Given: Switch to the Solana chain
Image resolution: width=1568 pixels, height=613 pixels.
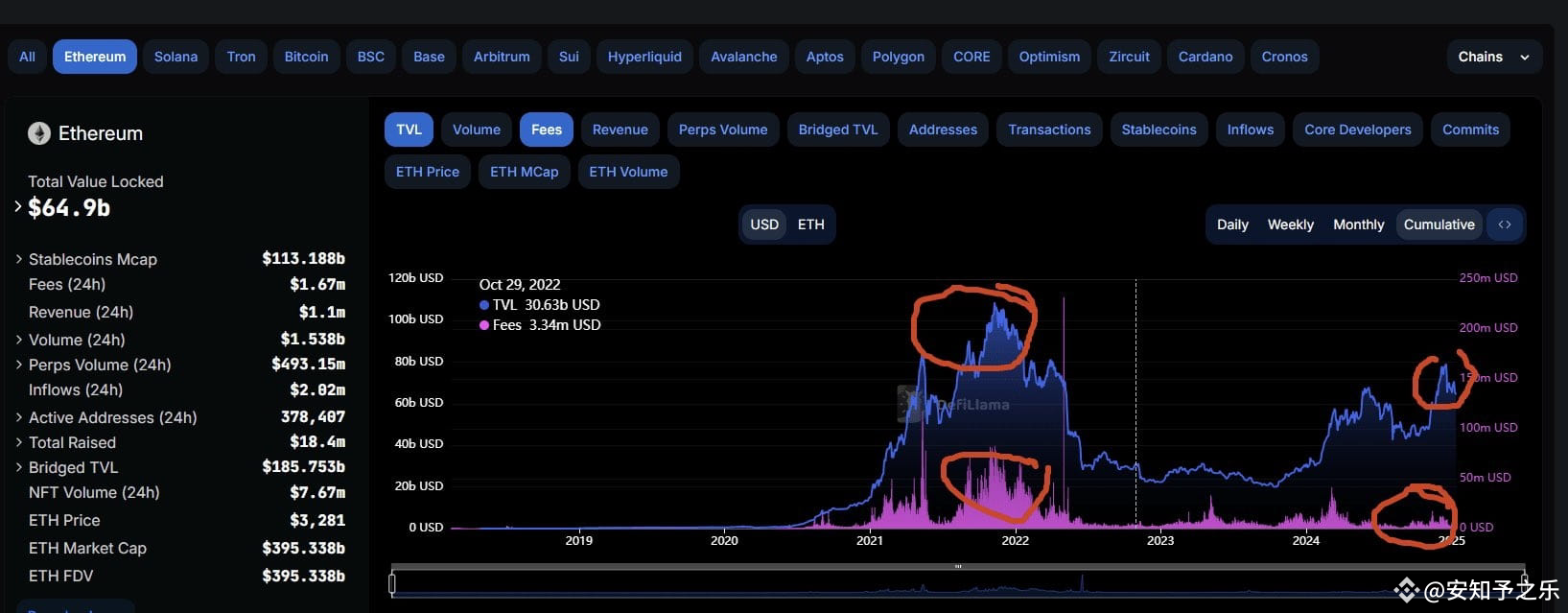Looking at the screenshot, I should 176,57.
